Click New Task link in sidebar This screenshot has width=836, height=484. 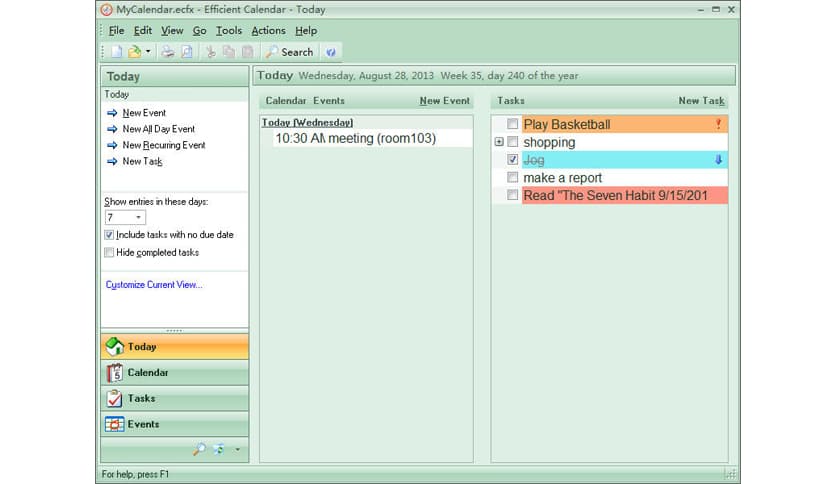point(142,161)
